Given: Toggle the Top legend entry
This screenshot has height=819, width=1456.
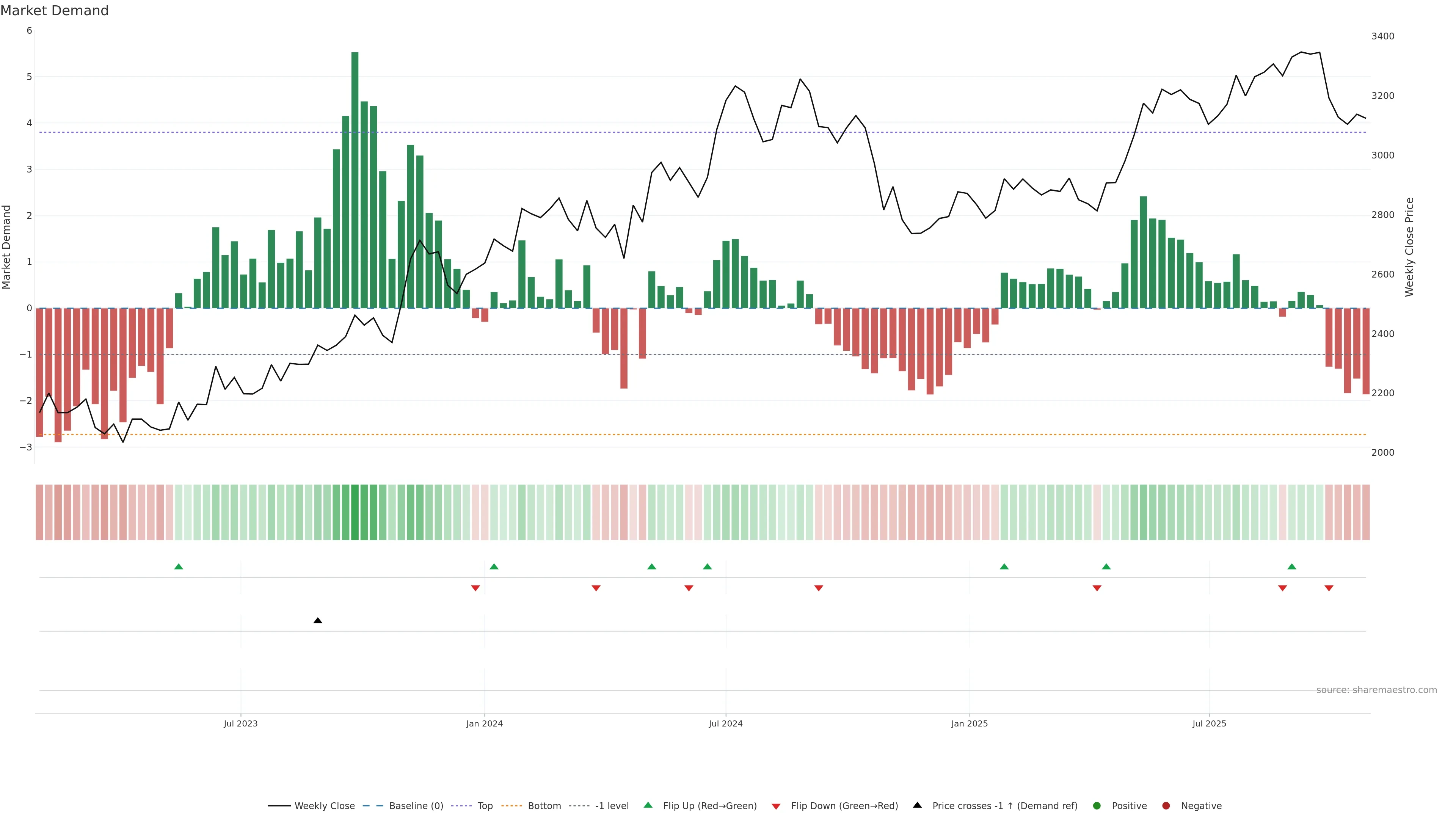Looking at the screenshot, I should tap(485, 806).
